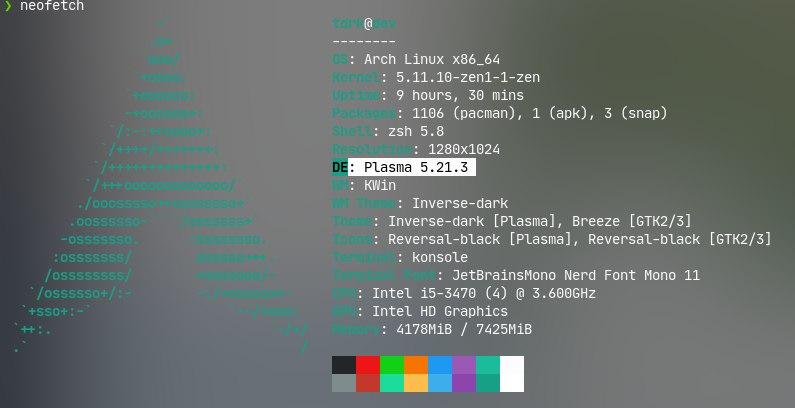Select 'Breeze [GTK2/3]' theme text

(x=632, y=221)
